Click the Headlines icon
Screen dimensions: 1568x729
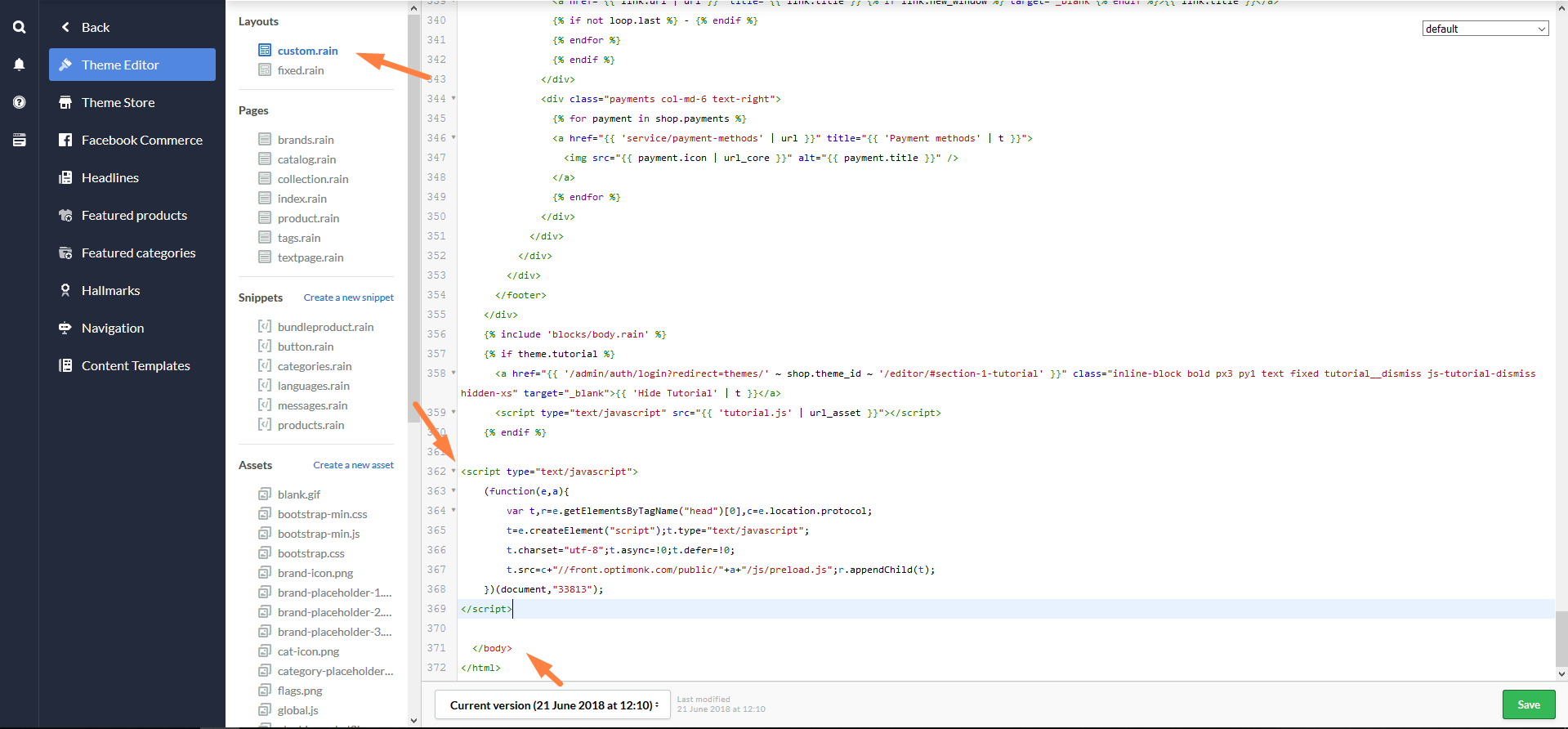click(x=65, y=177)
